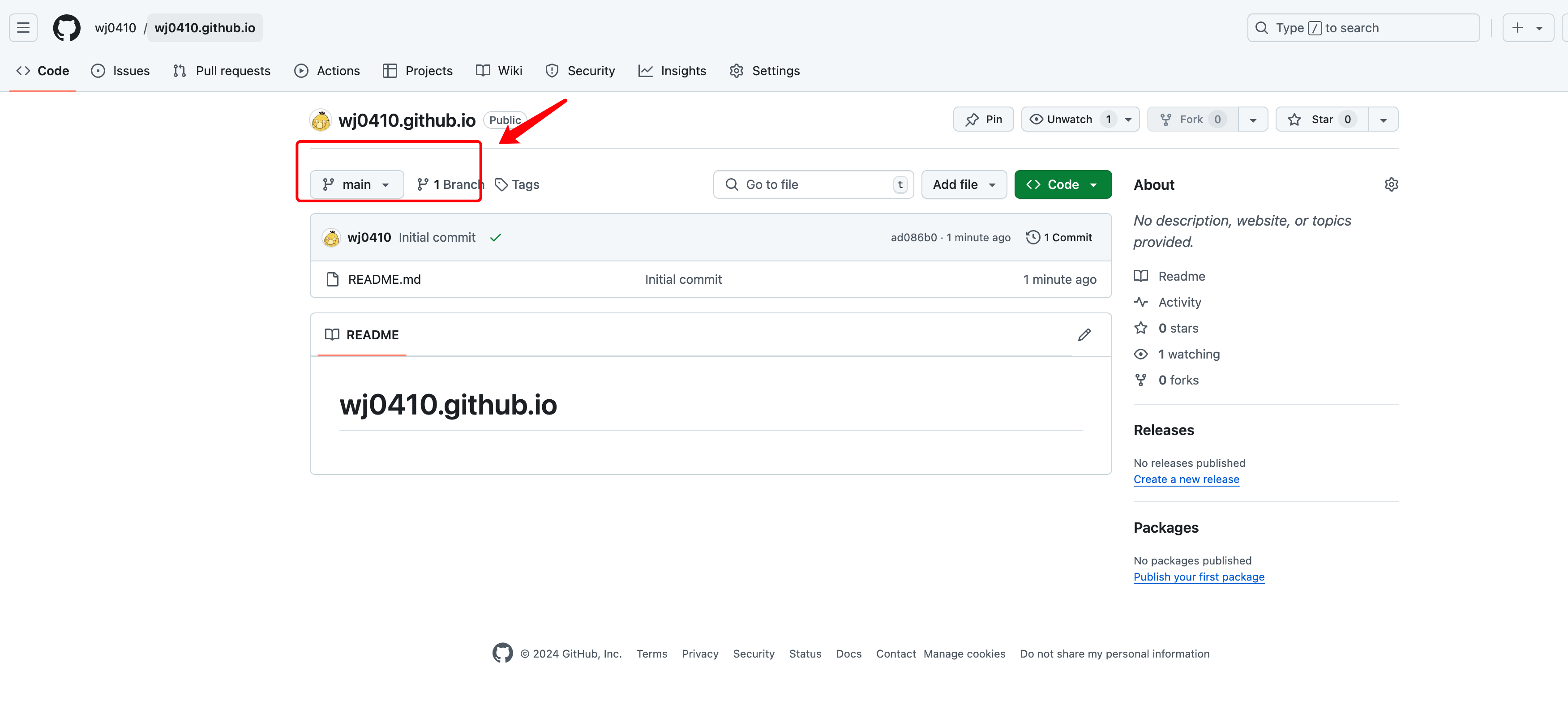Expand the main branch dropdown
The image size is (1568, 718).
[x=357, y=184]
